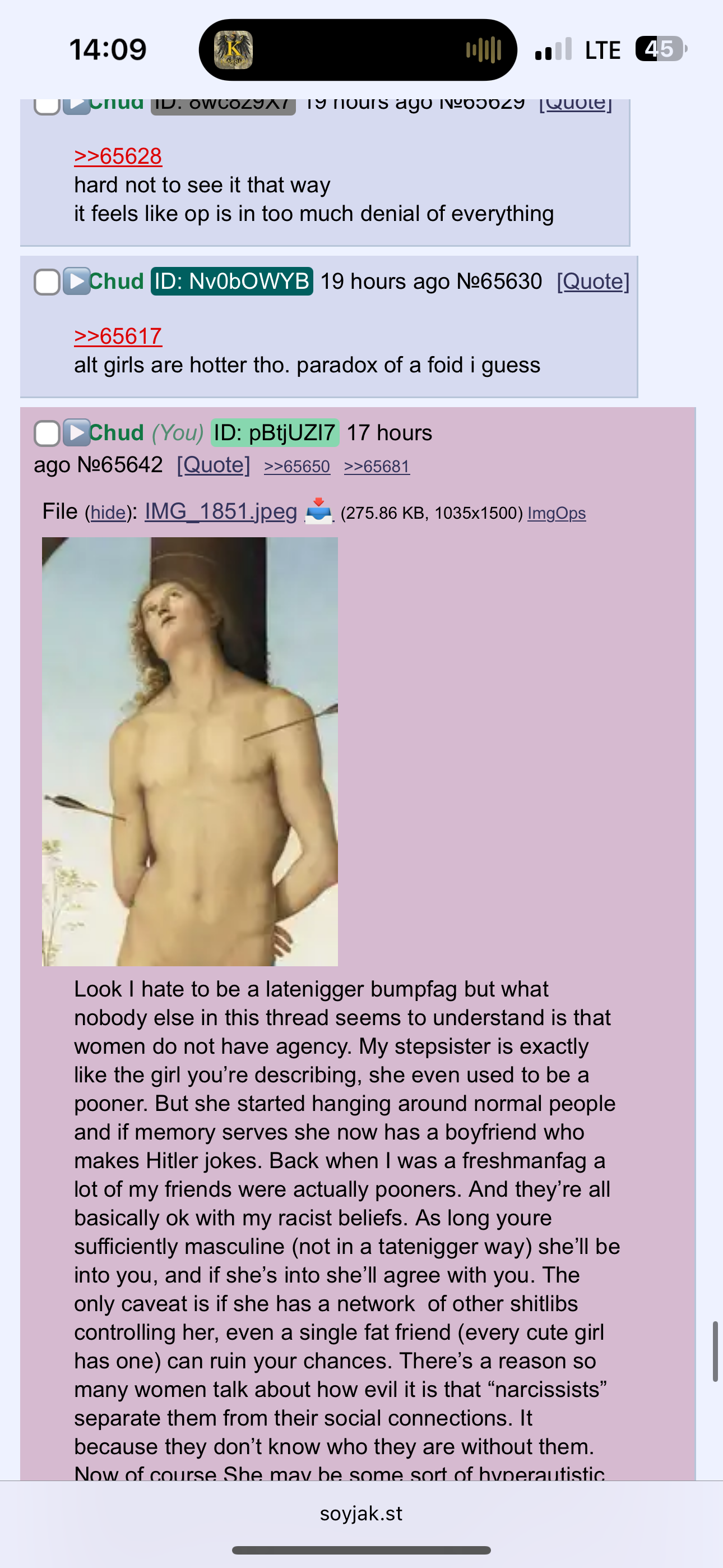Click ID badge Nv0bOWYB
The width and height of the screenshot is (723, 1568).
[x=232, y=281]
